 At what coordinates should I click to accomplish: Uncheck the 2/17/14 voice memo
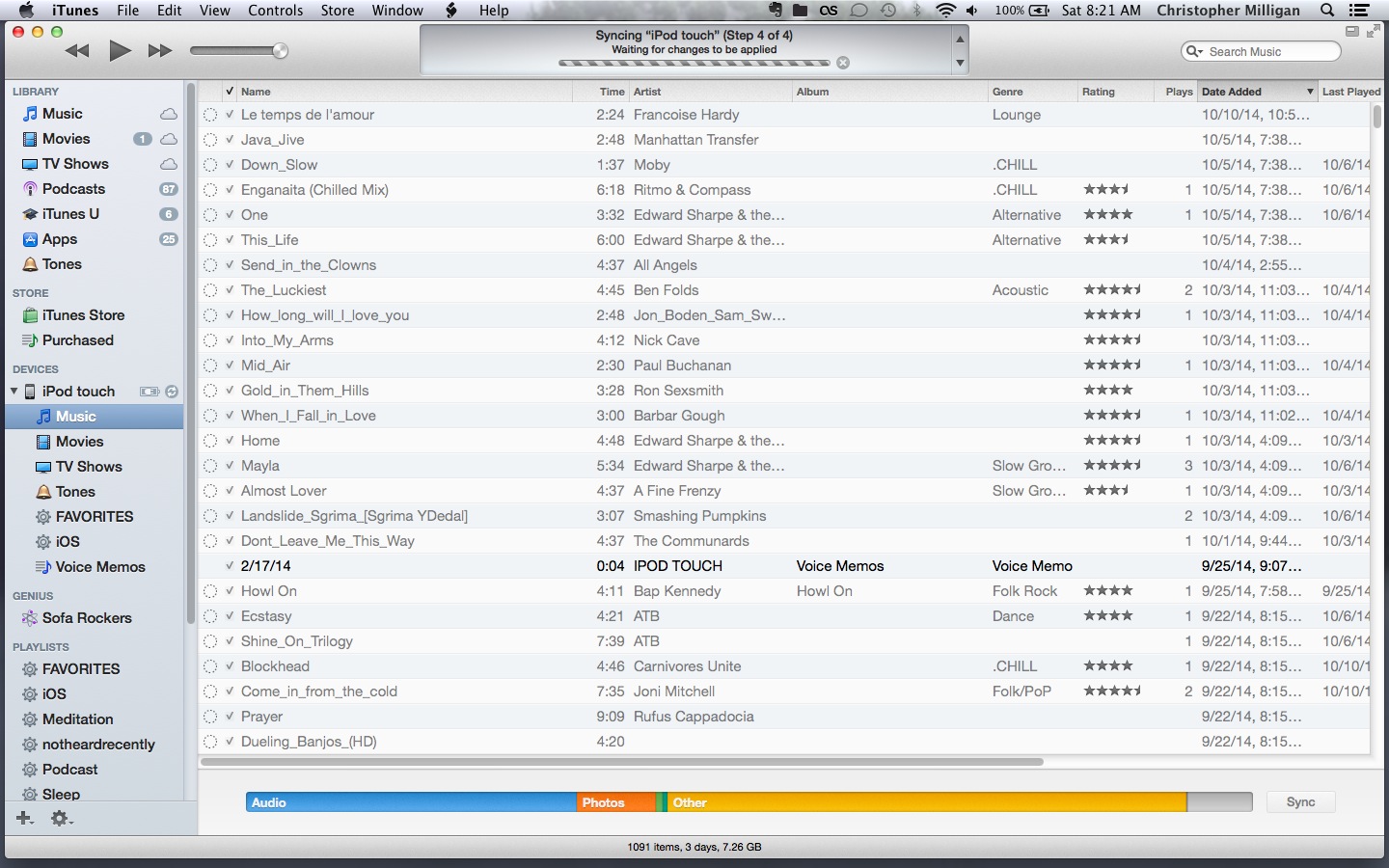click(x=230, y=566)
